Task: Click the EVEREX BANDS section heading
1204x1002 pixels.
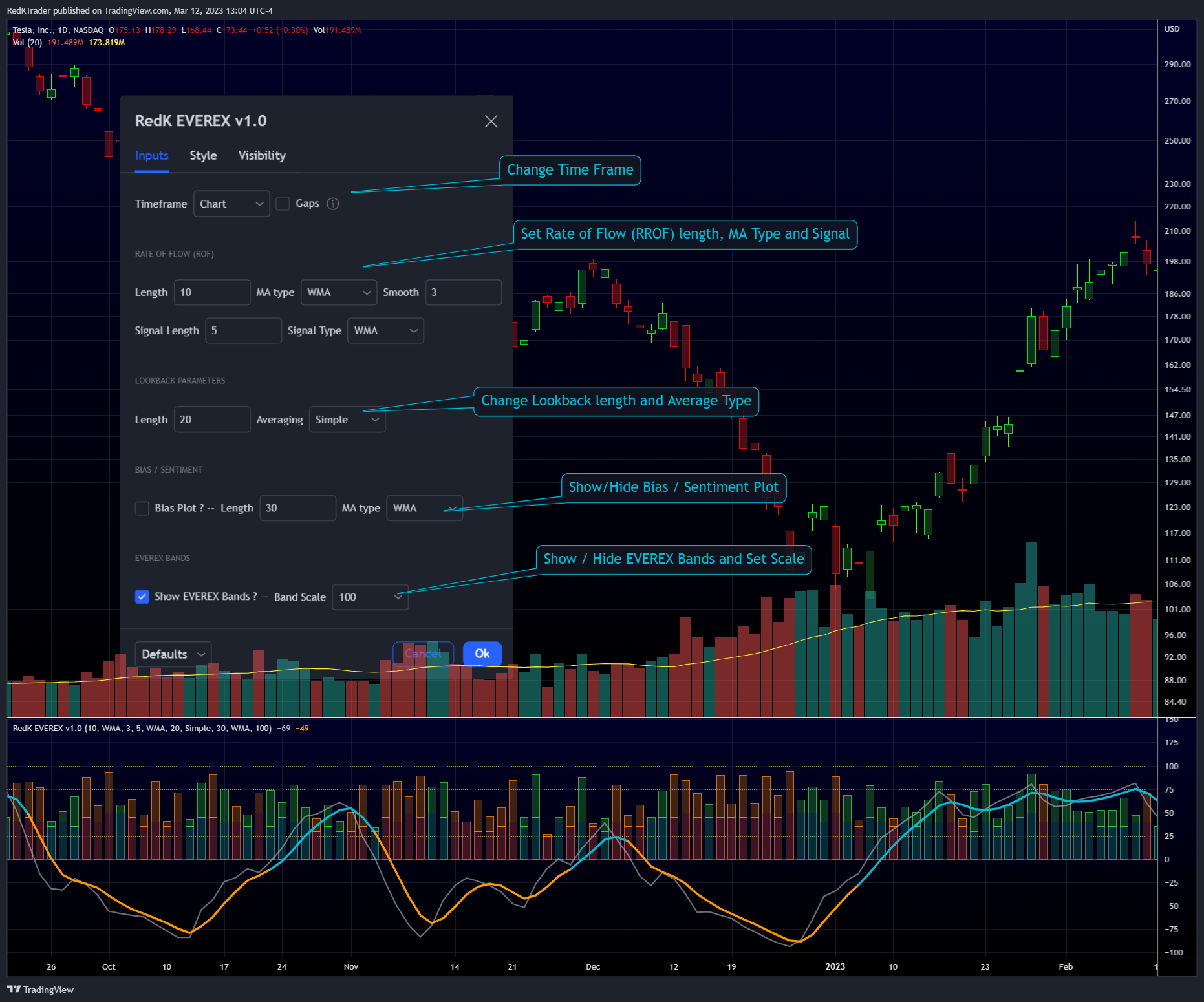Action: point(162,559)
